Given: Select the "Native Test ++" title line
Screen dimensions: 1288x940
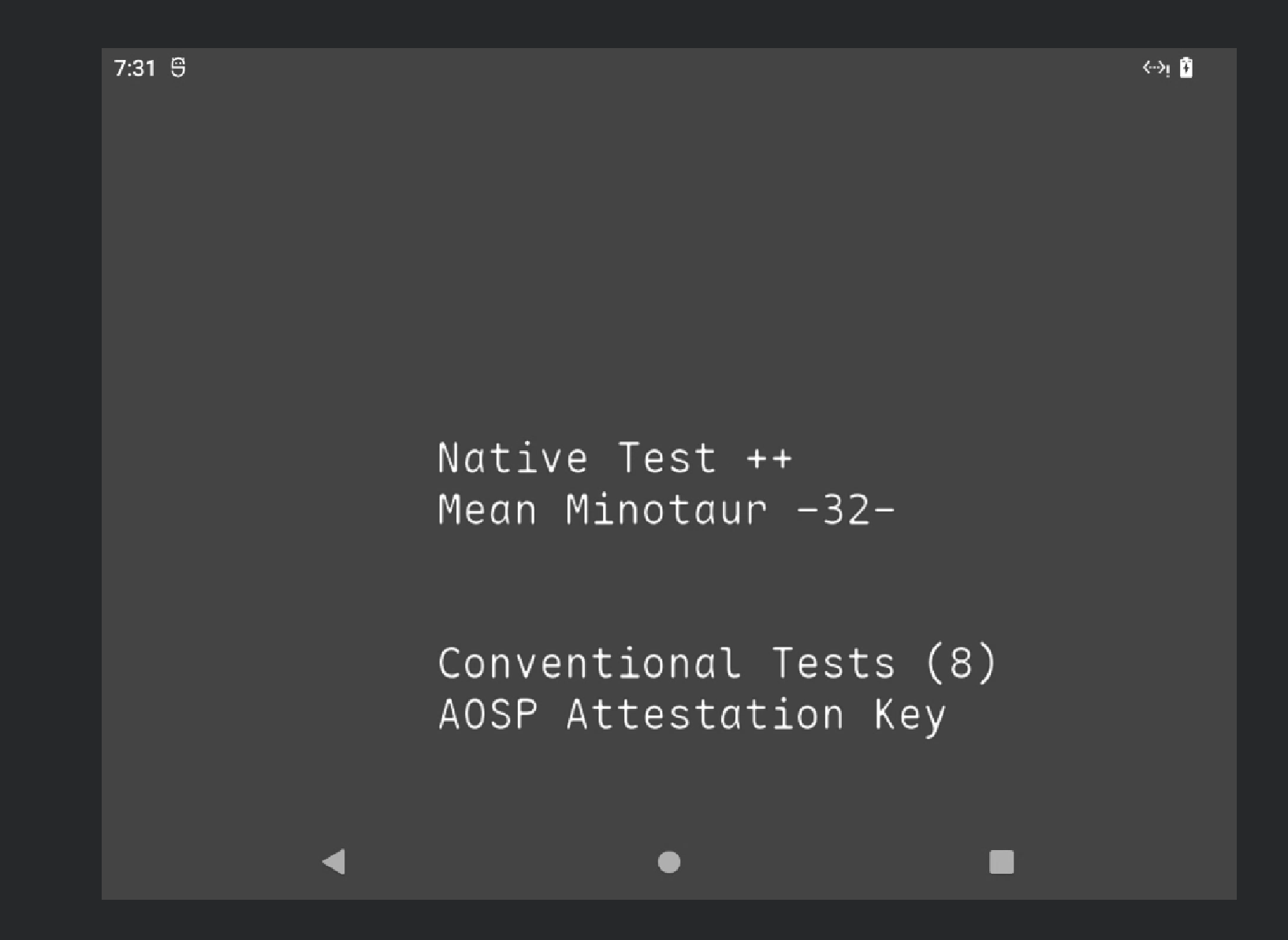Looking at the screenshot, I should 615,459.
